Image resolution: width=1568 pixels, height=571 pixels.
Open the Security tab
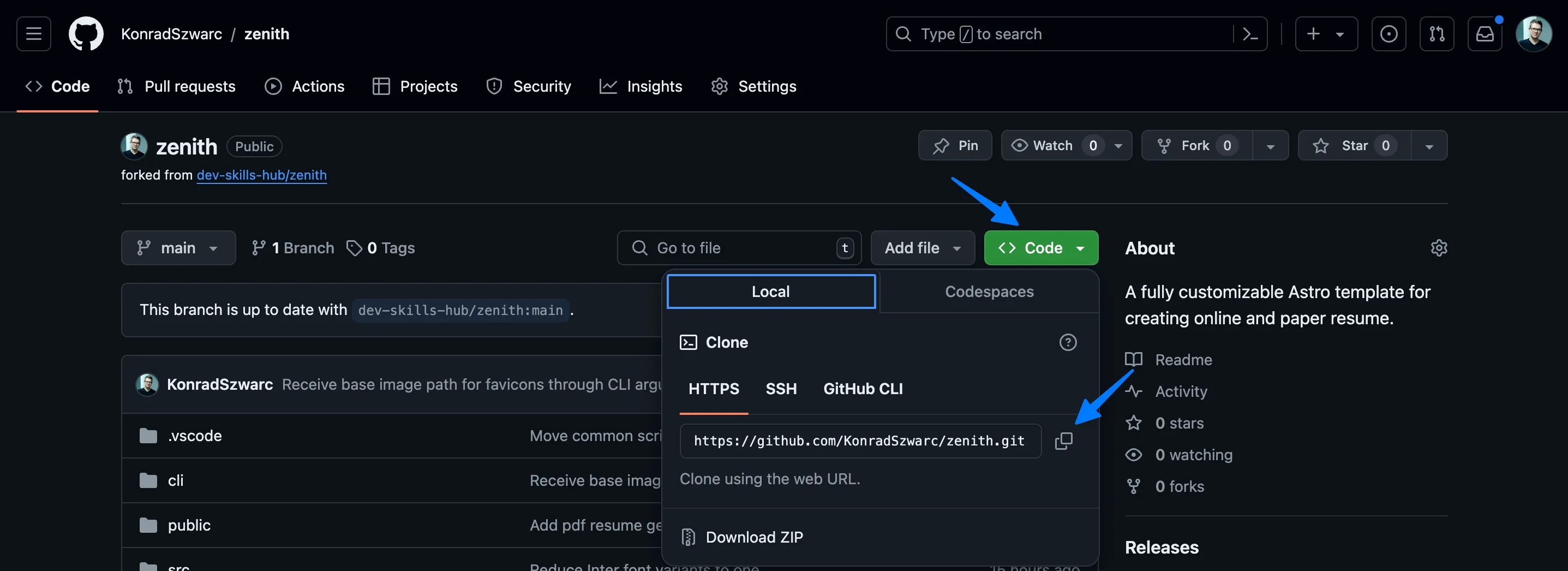[529, 86]
